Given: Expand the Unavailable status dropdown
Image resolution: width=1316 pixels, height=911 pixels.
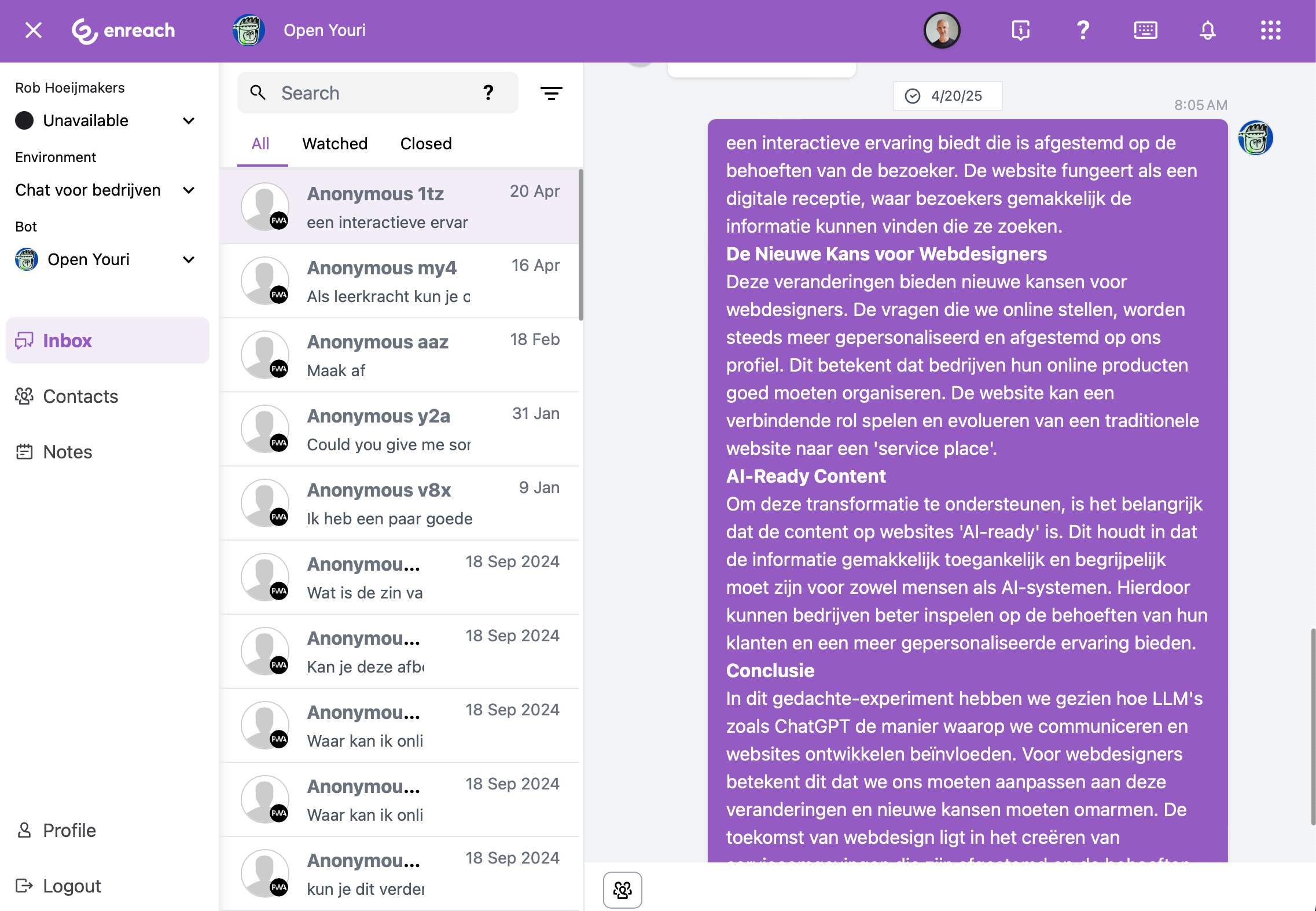Looking at the screenshot, I should 189,120.
